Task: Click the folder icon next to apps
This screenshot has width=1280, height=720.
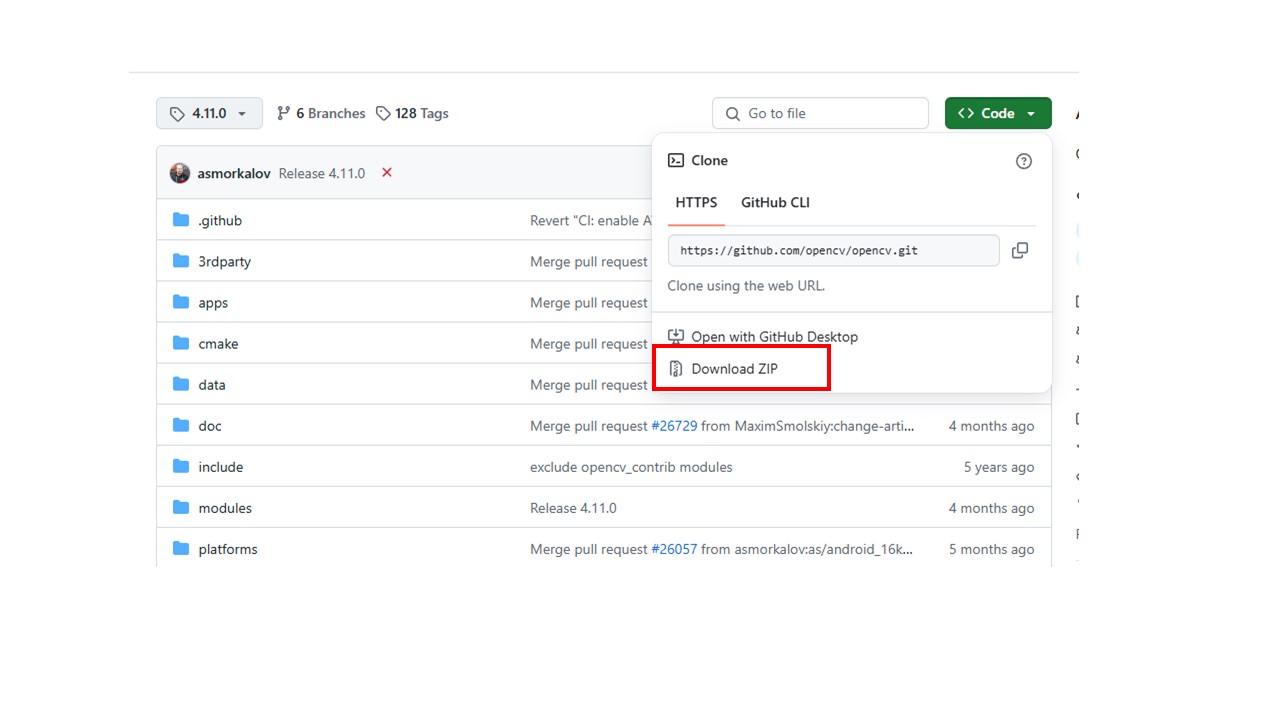Action: tap(181, 302)
